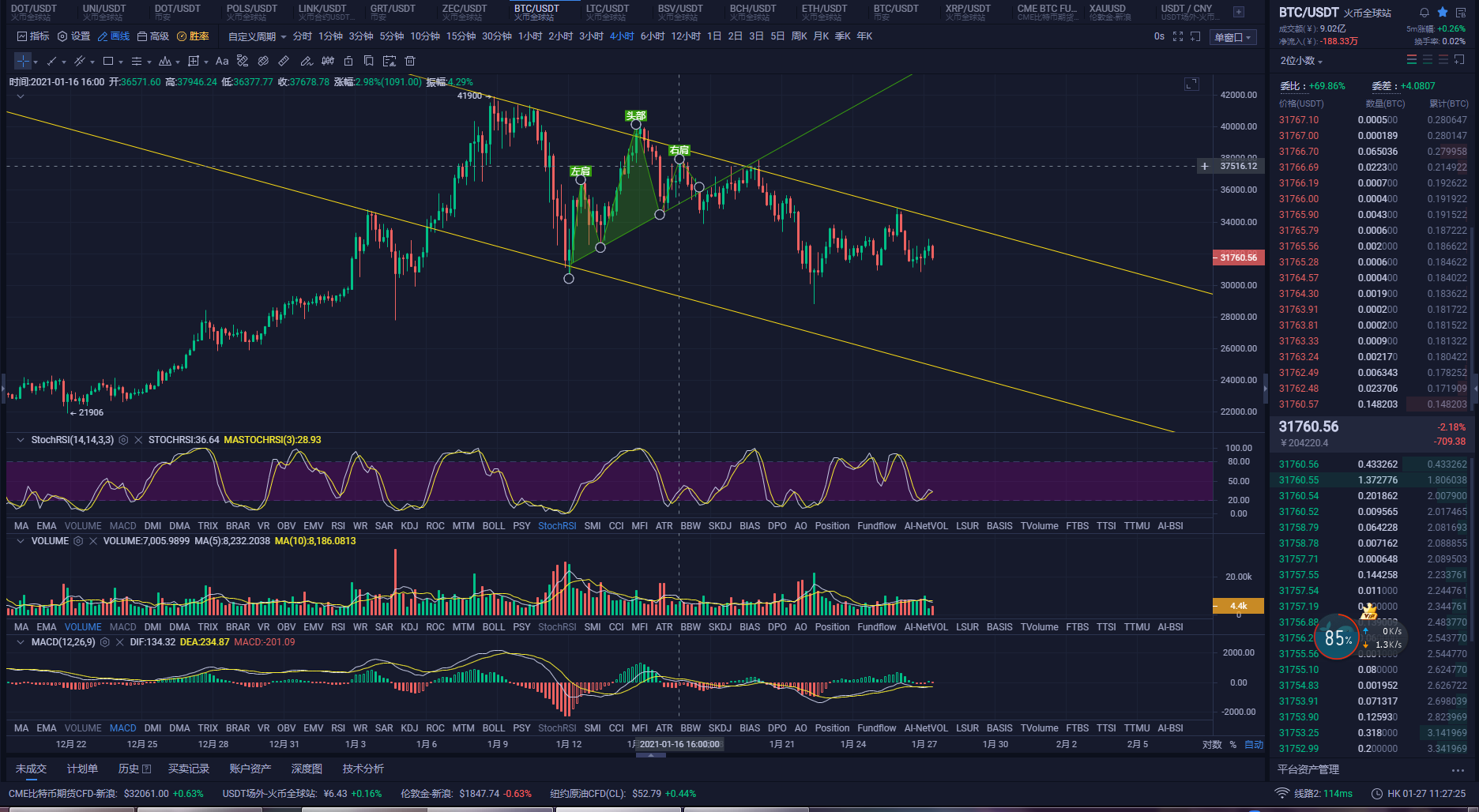The image size is (1479, 812).
Task: Open the 自定义周期 custom period dropdown
Action: point(257,36)
